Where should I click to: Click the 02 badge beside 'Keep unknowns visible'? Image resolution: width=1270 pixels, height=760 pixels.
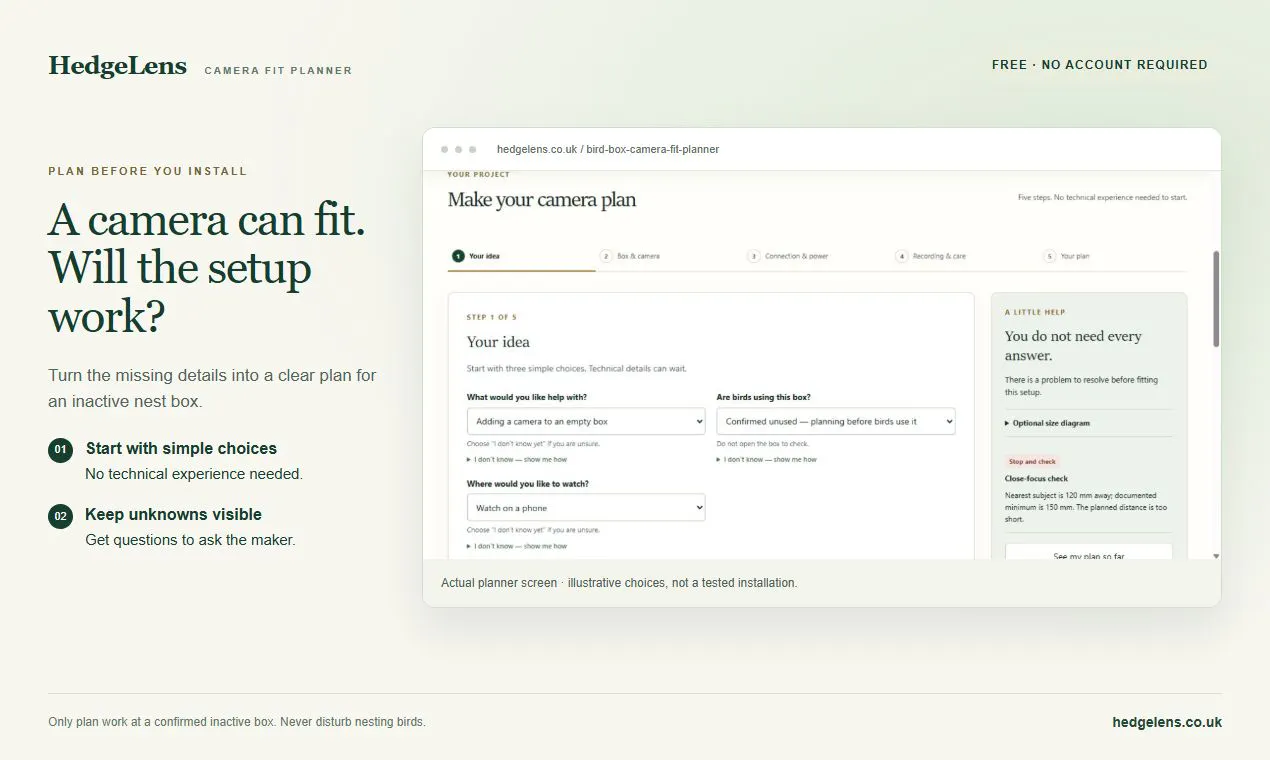pyautogui.click(x=60, y=516)
